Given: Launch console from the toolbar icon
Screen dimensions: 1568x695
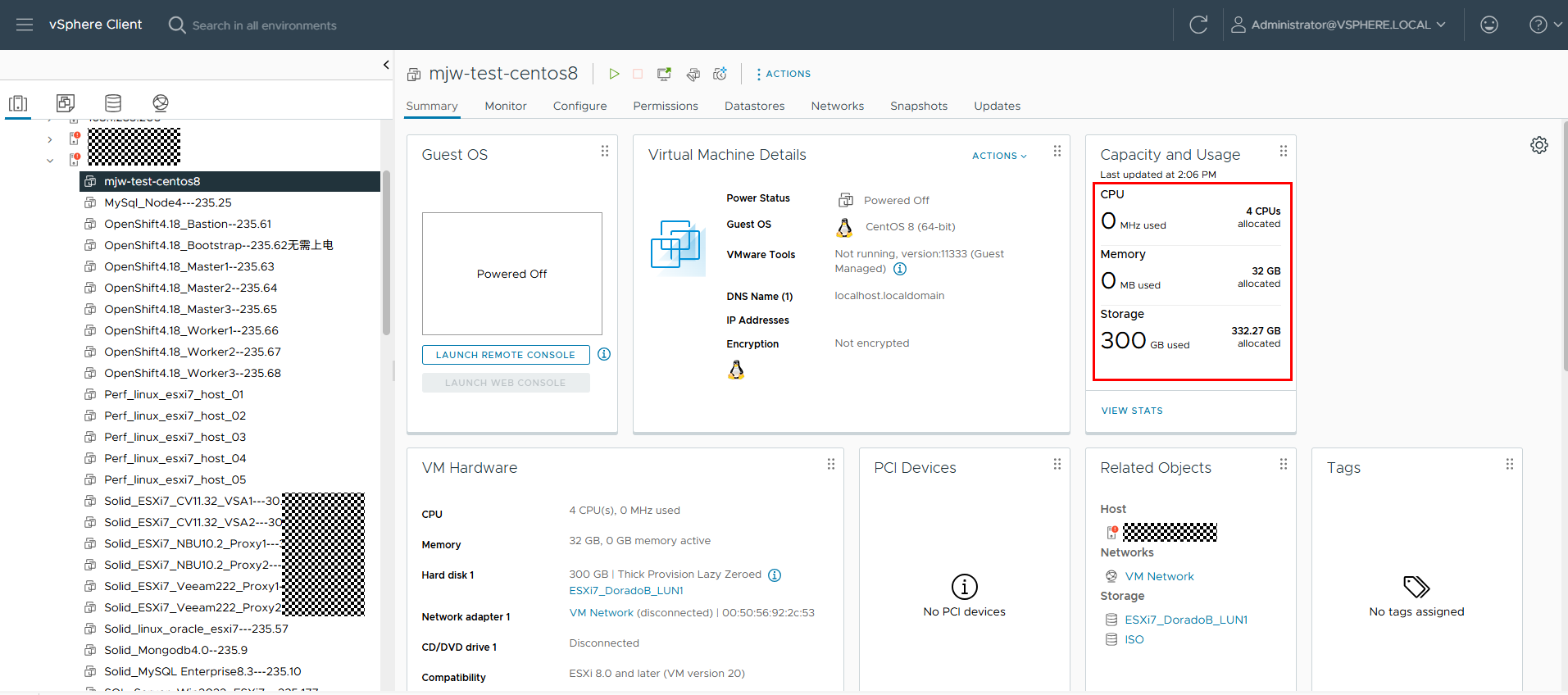Looking at the screenshot, I should click(x=664, y=74).
